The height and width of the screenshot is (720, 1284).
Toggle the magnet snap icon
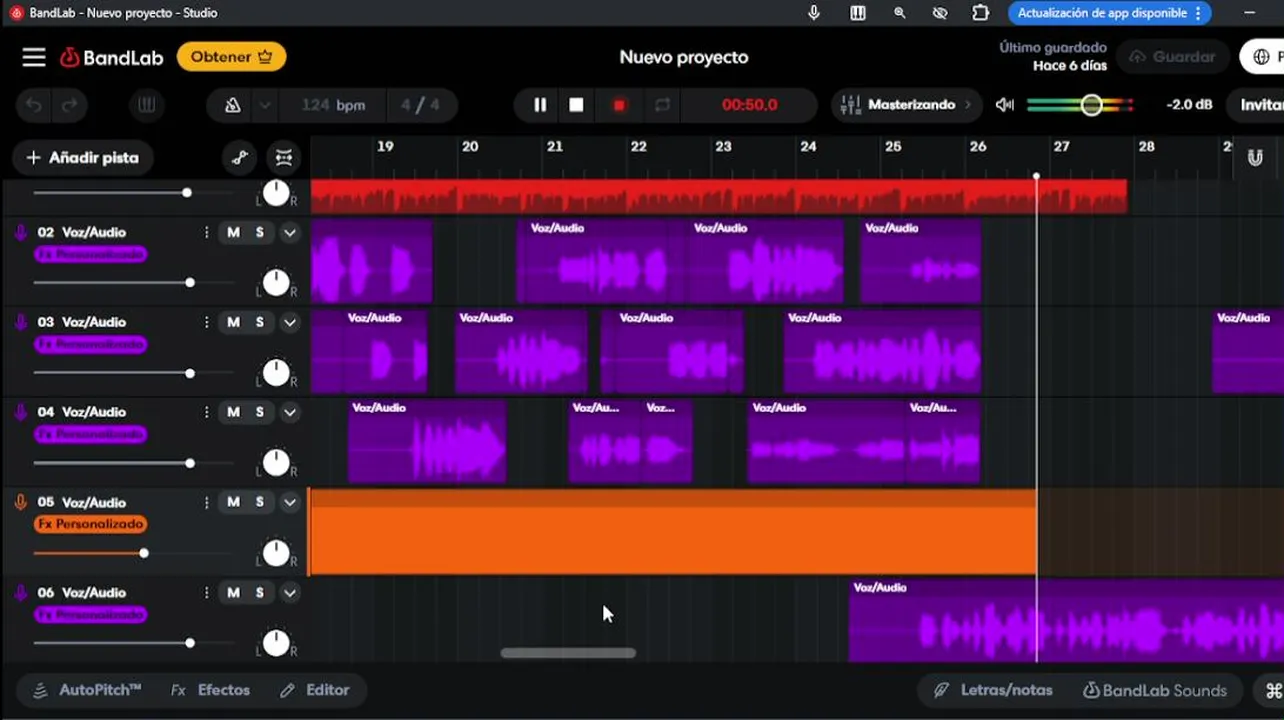(1255, 158)
